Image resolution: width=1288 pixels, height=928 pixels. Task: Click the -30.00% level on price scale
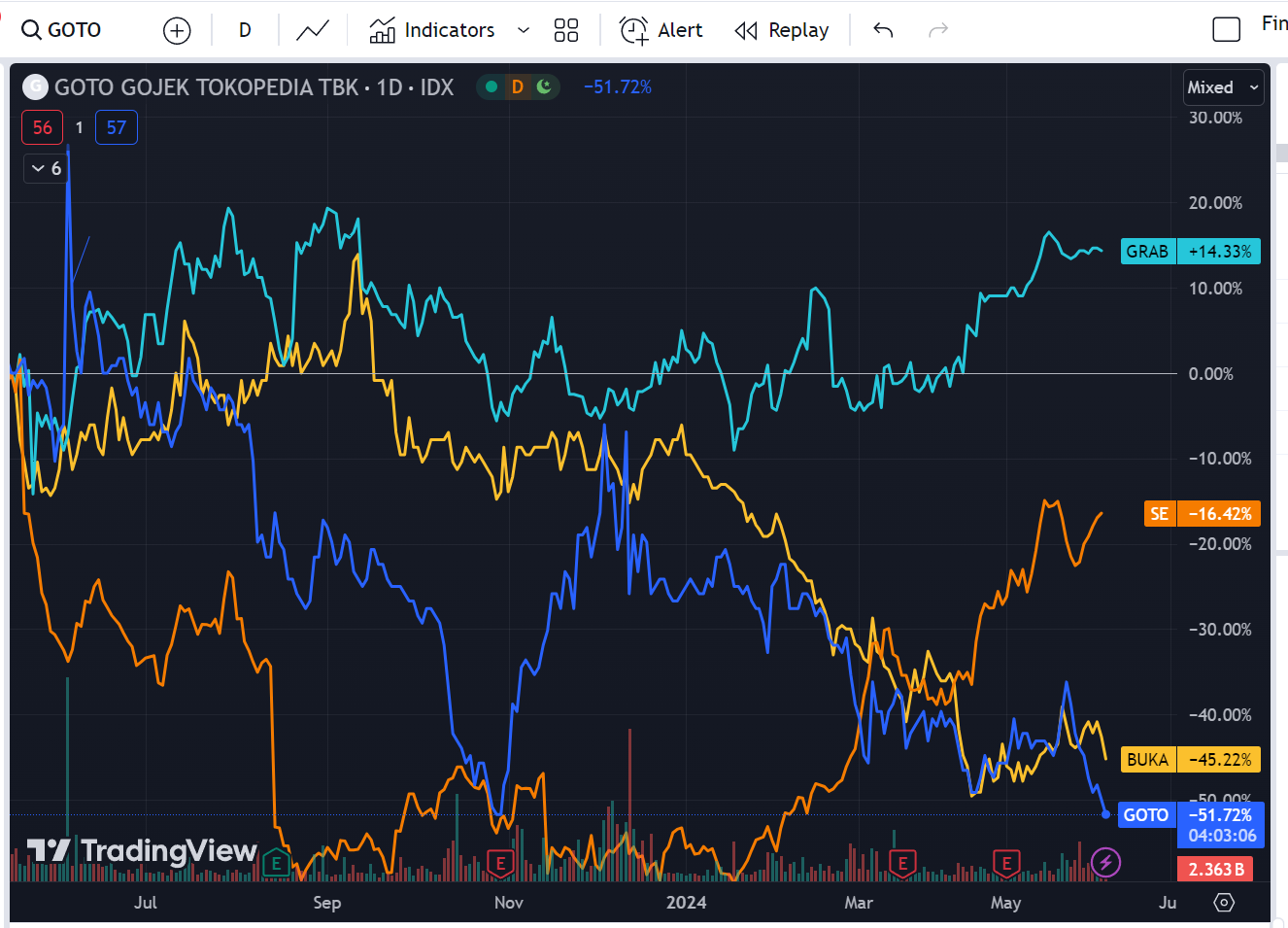pyautogui.click(x=1220, y=630)
